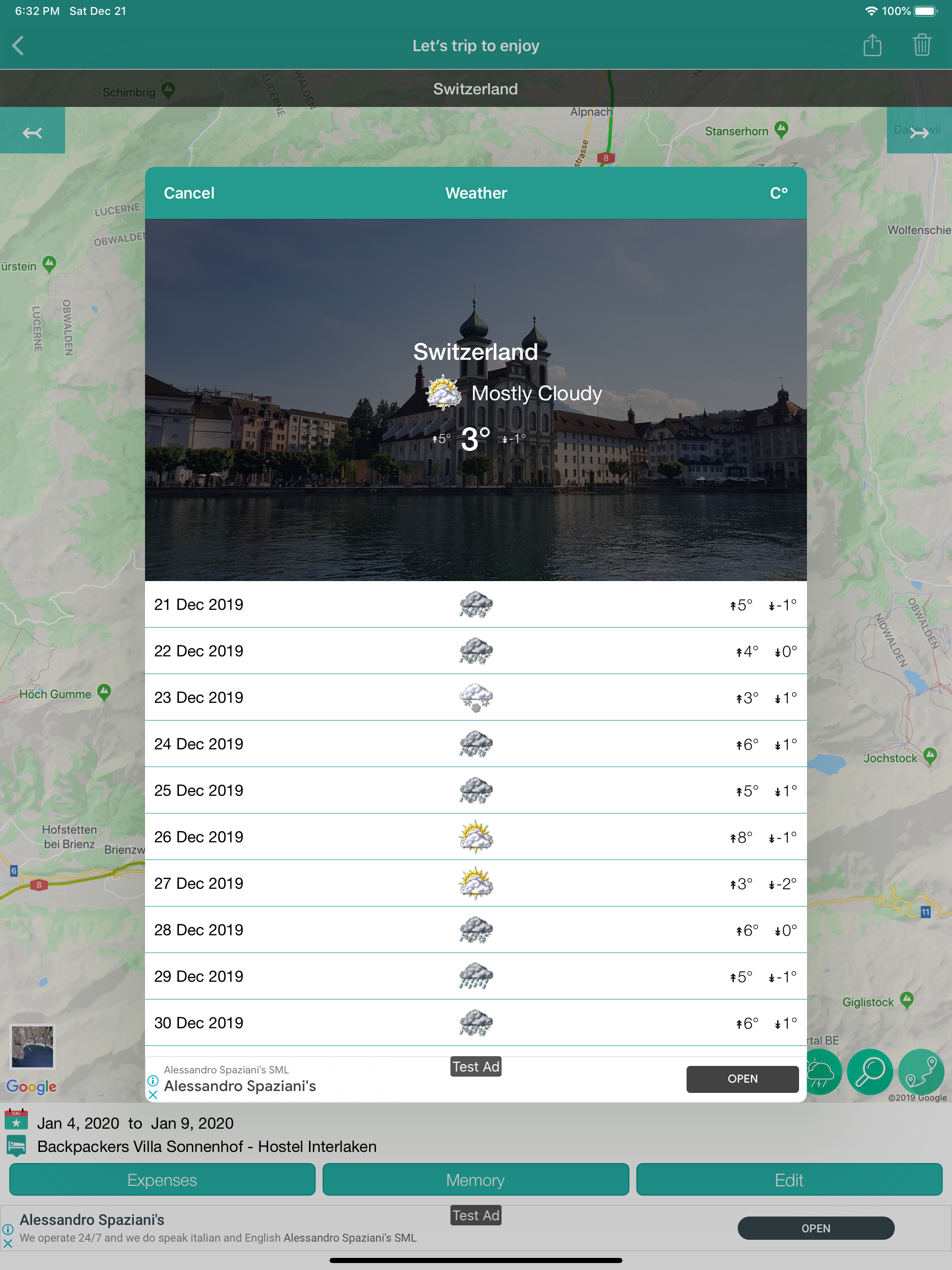Tap the Stanserhorn map marker
Screen dimensions: 952x1270
pos(781,130)
